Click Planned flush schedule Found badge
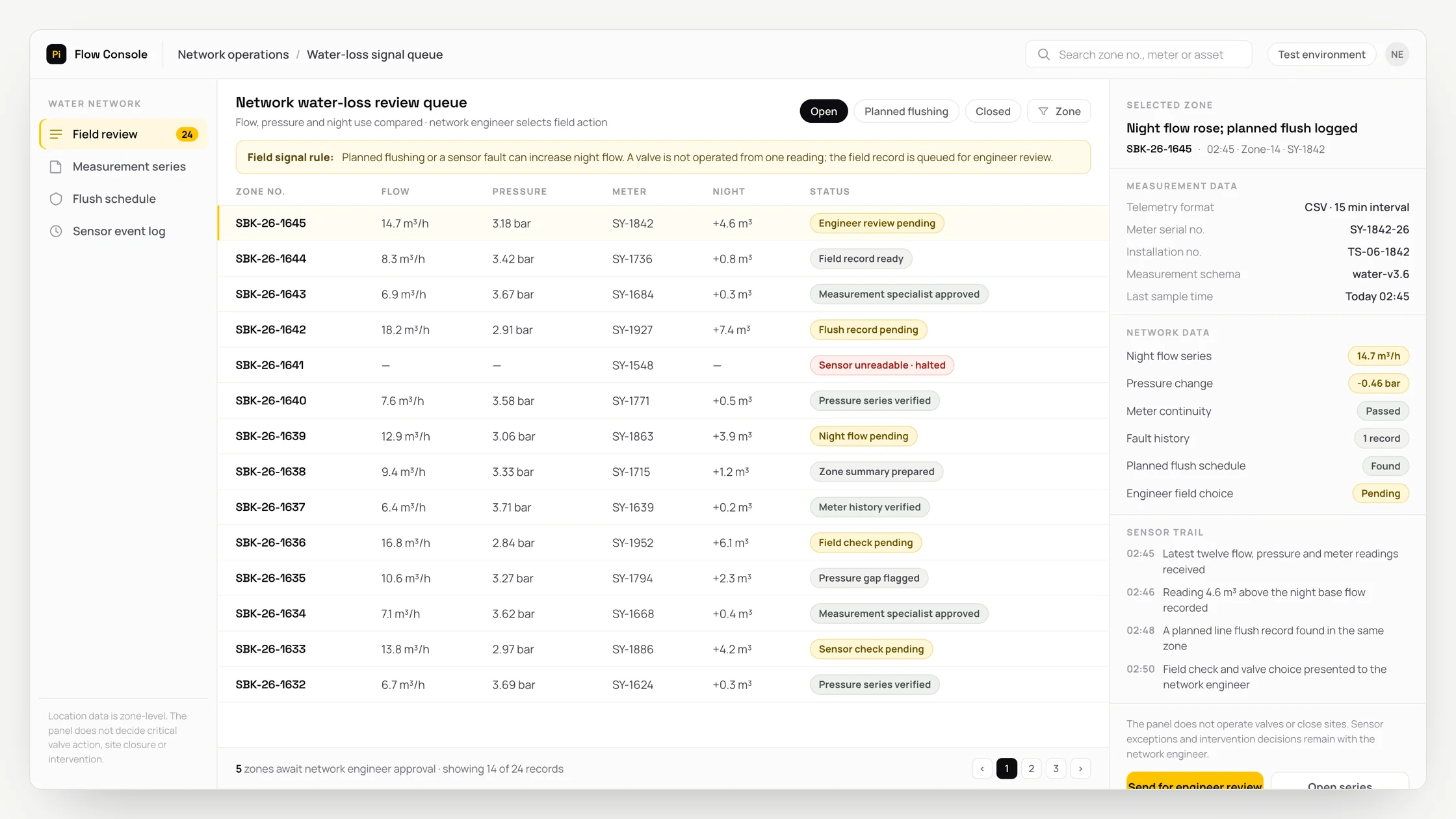This screenshot has width=1456, height=819. (1385, 466)
